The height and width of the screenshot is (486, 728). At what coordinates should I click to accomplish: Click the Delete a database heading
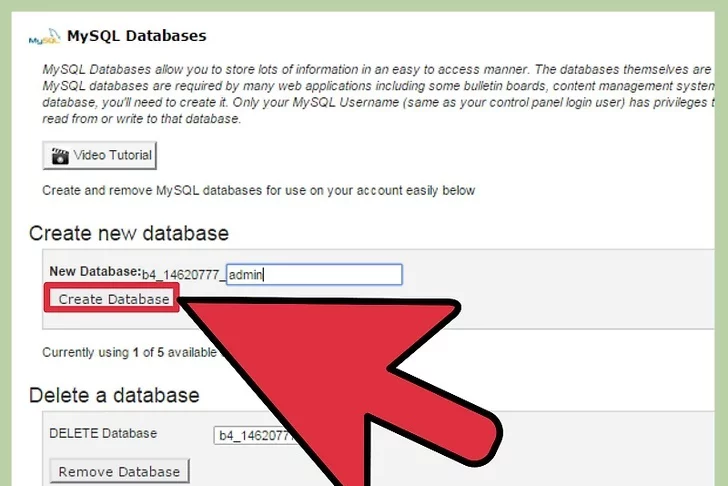click(x=114, y=395)
